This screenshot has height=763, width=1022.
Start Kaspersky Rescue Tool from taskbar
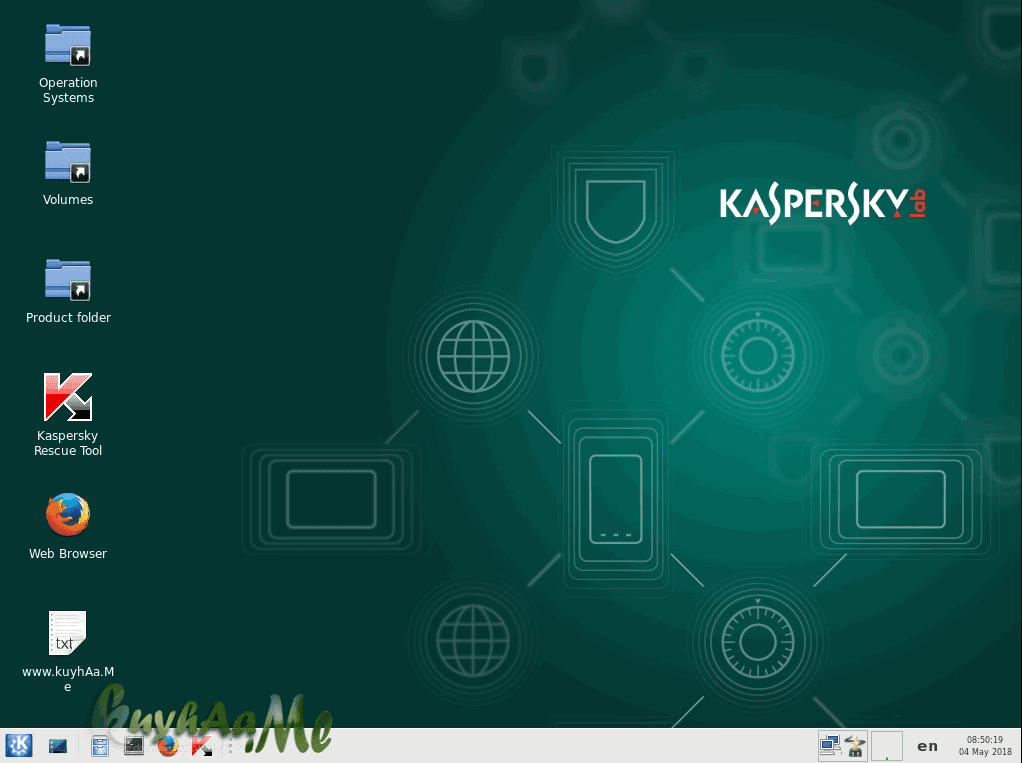202,746
